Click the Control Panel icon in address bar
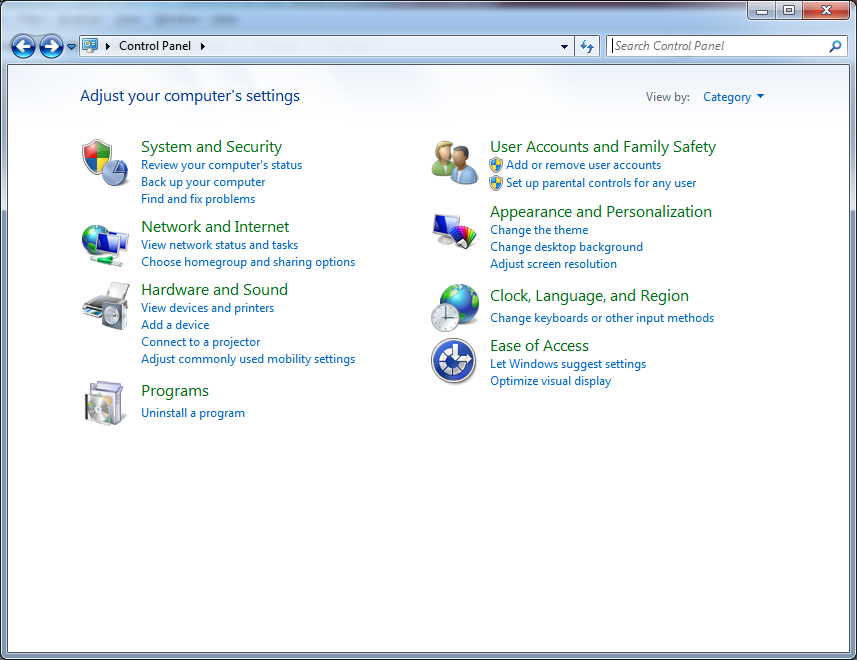This screenshot has height=660, width=857. point(90,45)
